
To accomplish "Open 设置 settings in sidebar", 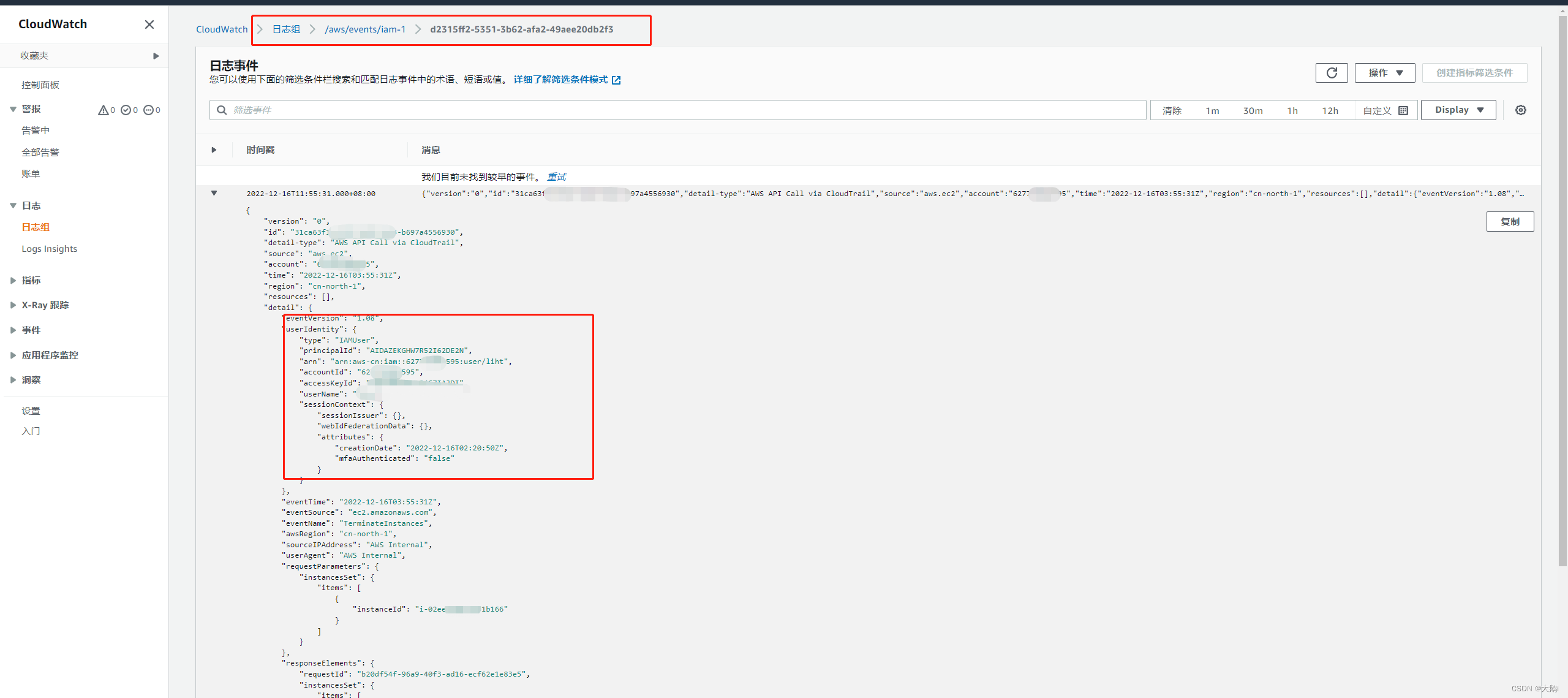I will (31, 411).
